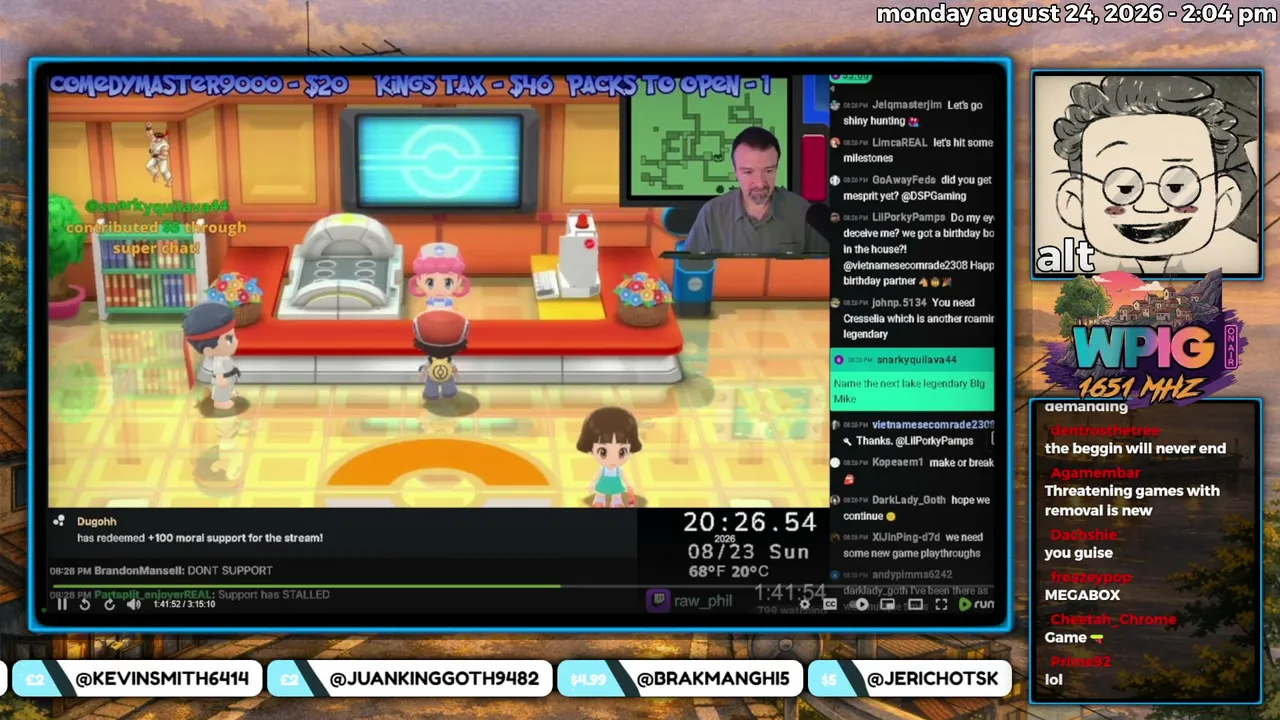This screenshot has width=1280, height=720.
Task: Click the skip-forward circular-arrow icon
Action: point(109,603)
